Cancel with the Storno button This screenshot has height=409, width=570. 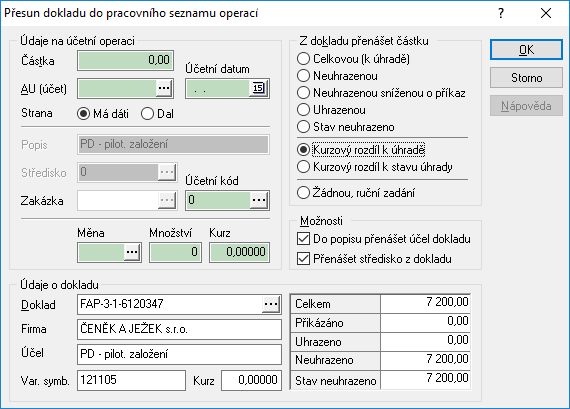(x=526, y=77)
